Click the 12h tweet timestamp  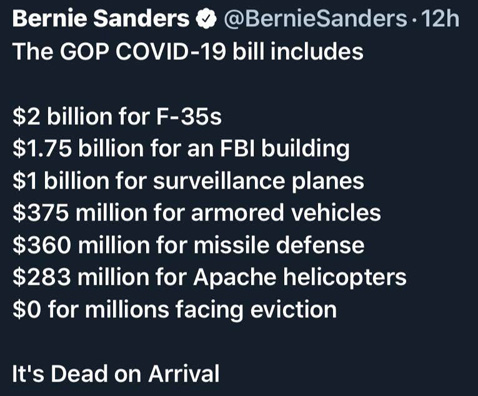[x=440, y=18]
